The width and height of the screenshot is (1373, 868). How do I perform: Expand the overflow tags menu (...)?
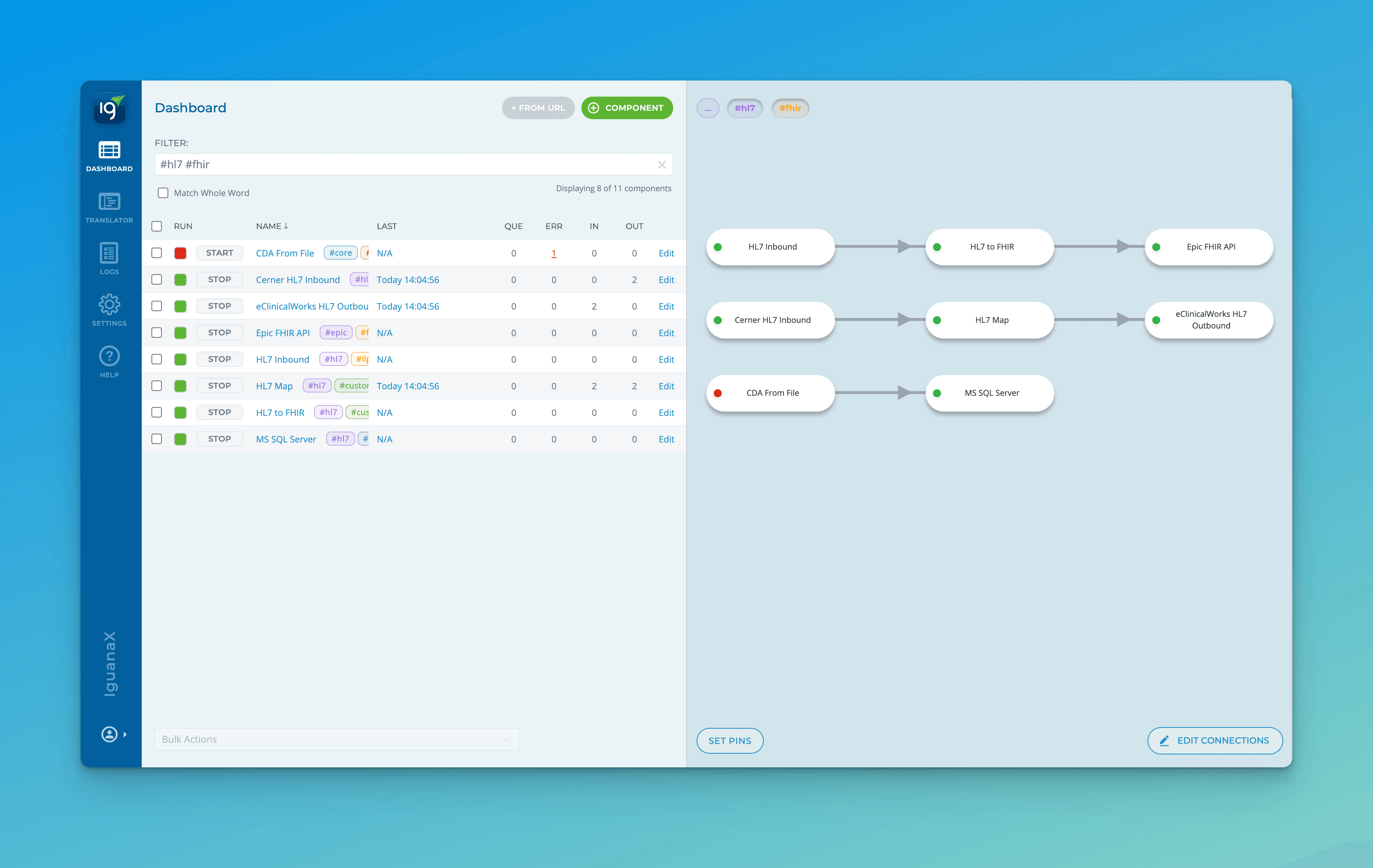point(710,107)
